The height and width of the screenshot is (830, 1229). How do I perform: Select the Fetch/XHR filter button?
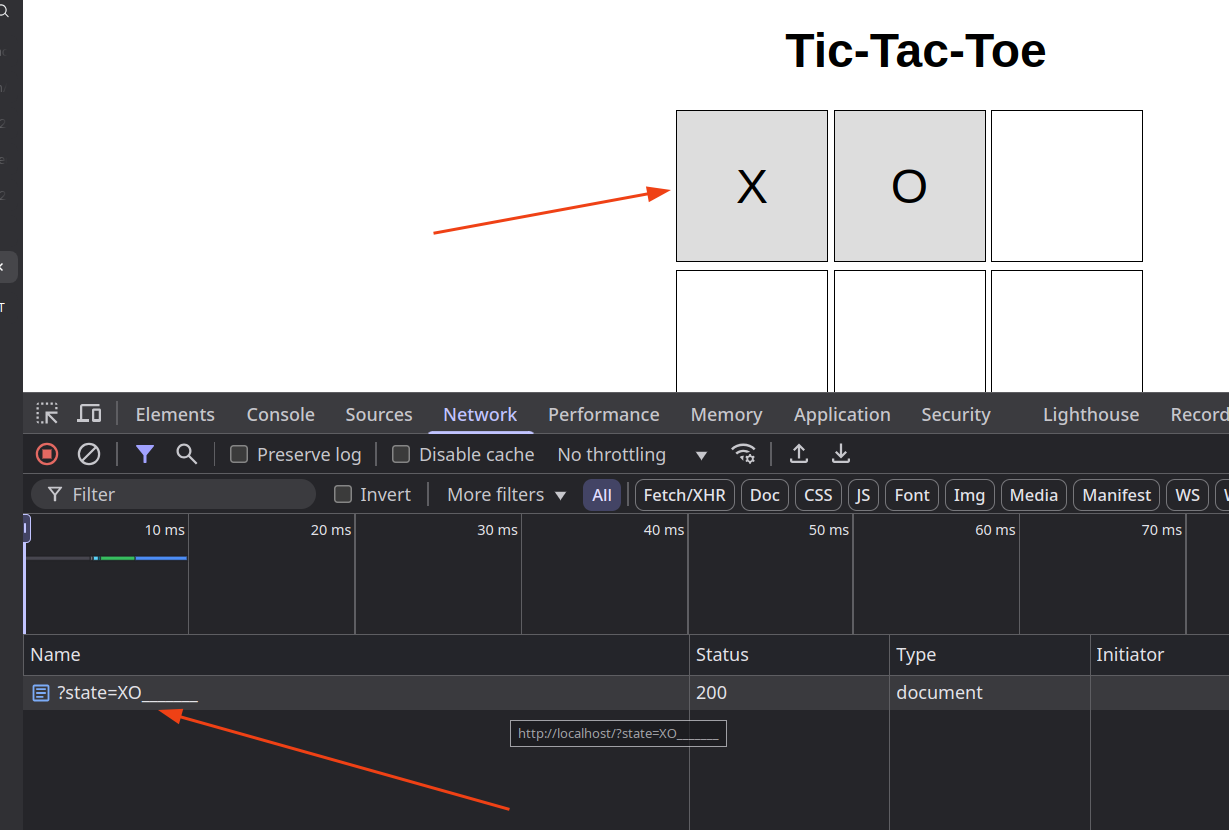pyautogui.click(x=685, y=495)
